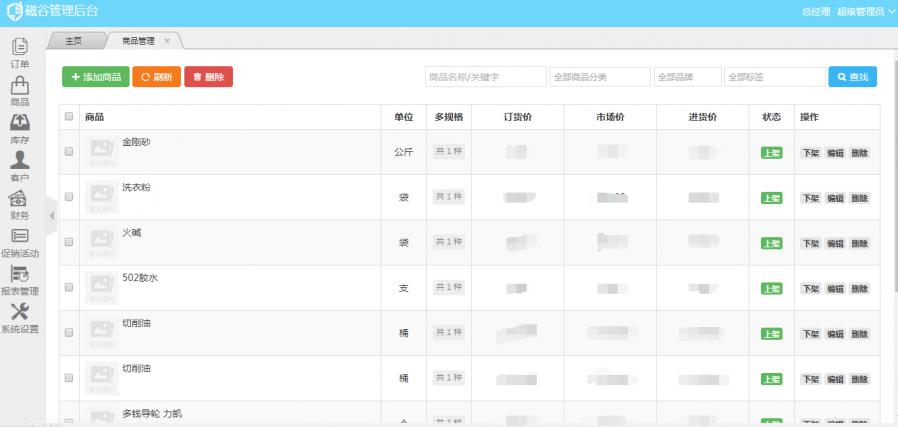Open the 订单 (Orders) sidebar icon
The height and width of the screenshot is (427, 898).
[19, 46]
